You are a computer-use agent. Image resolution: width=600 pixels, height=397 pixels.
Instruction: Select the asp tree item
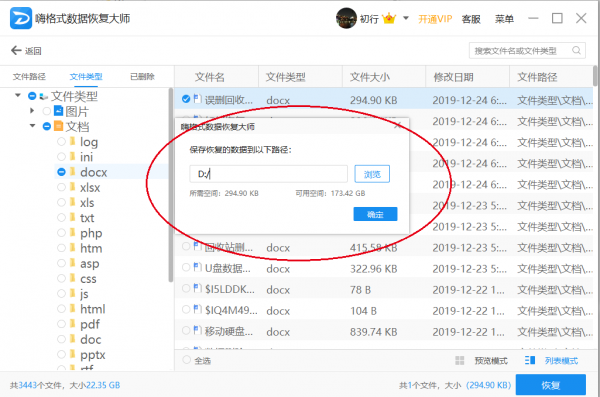click(90, 264)
